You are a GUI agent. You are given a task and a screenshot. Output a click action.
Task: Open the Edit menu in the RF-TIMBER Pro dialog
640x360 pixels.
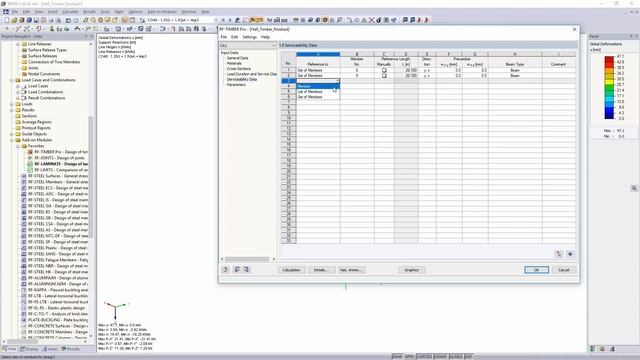point(235,37)
